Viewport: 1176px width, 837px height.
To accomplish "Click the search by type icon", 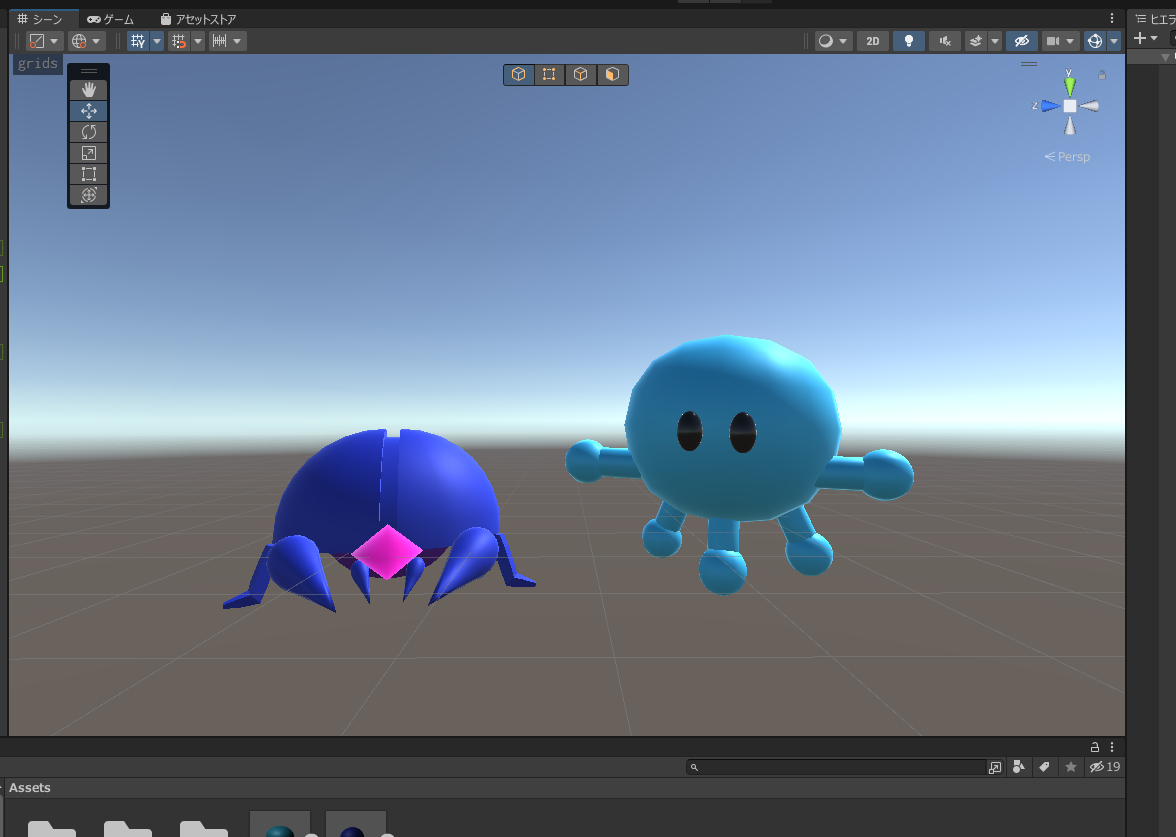I will 1018,767.
